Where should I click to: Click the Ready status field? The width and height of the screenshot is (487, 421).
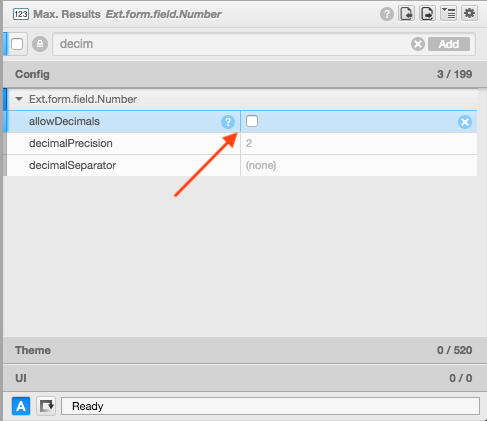(x=270, y=406)
